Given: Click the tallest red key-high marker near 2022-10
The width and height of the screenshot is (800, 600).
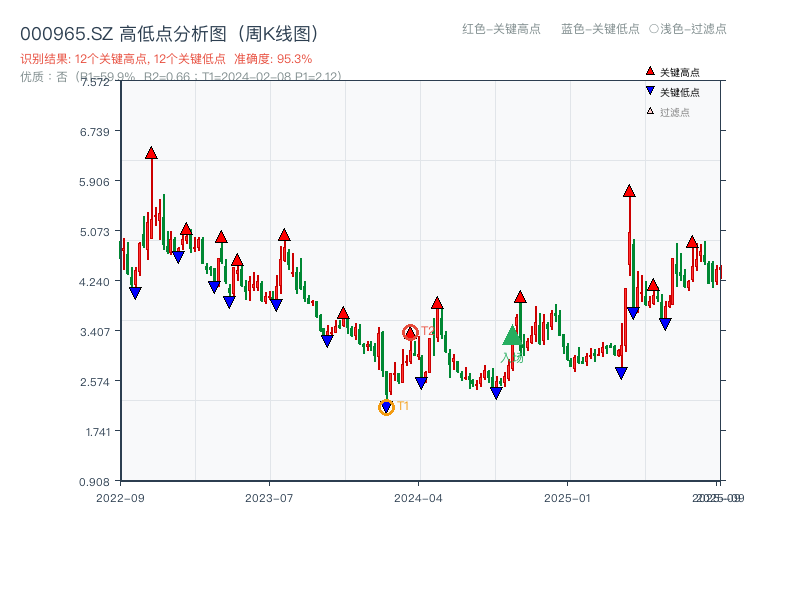Looking at the screenshot, I should 150,153.
